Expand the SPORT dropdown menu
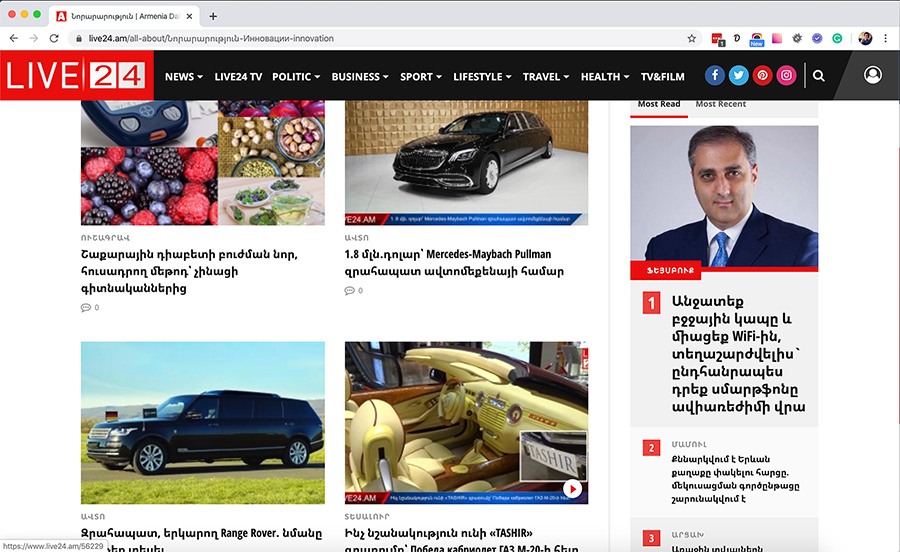Image resolution: width=900 pixels, height=552 pixels. point(421,76)
